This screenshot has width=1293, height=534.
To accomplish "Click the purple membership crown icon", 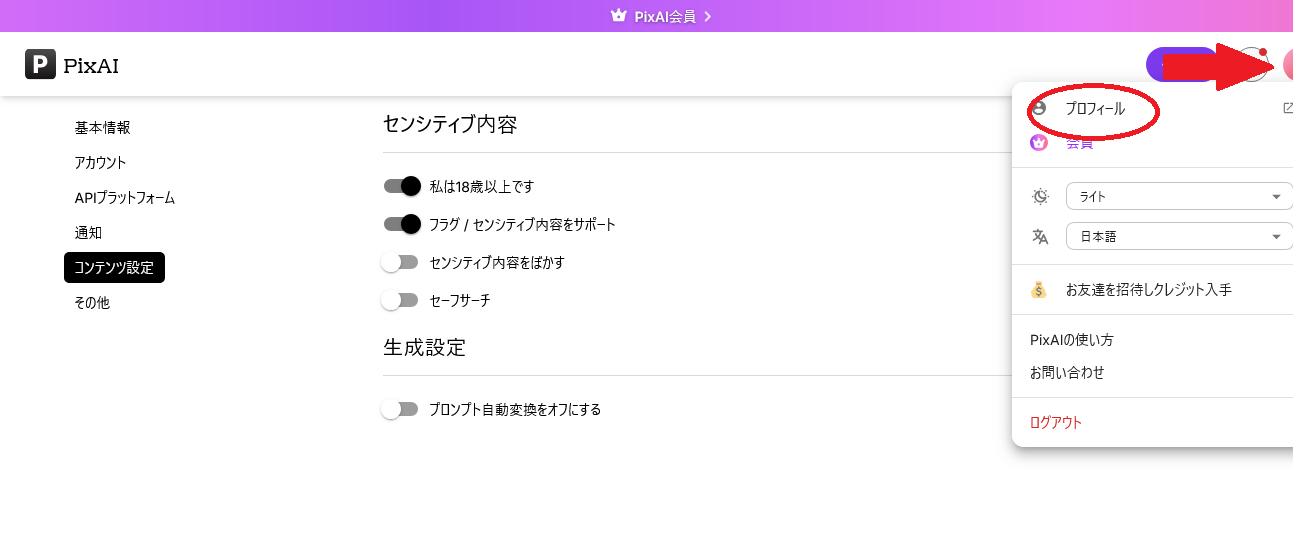I will (x=1039, y=143).
